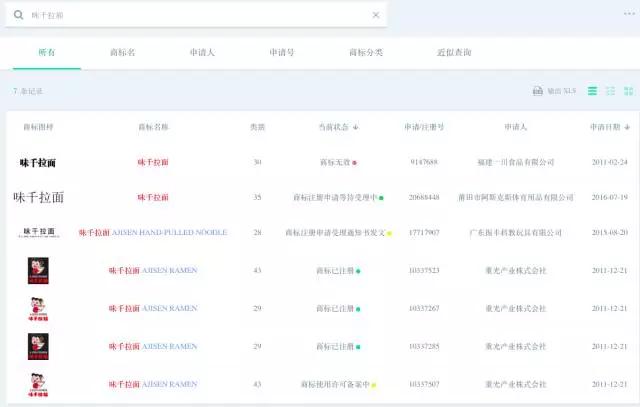Click the date 2016-07-19
The width and height of the screenshot is (640, 407).
[x=610, y=198]
